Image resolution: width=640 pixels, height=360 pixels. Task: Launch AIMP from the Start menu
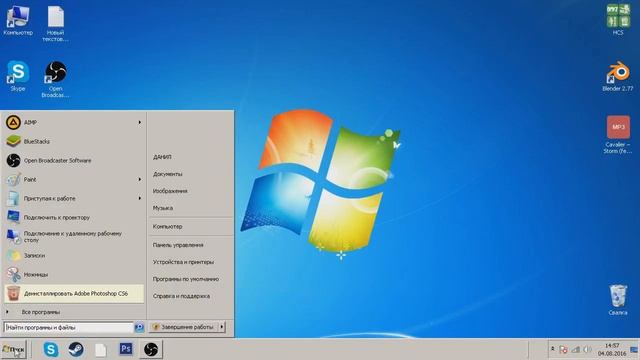74,122
